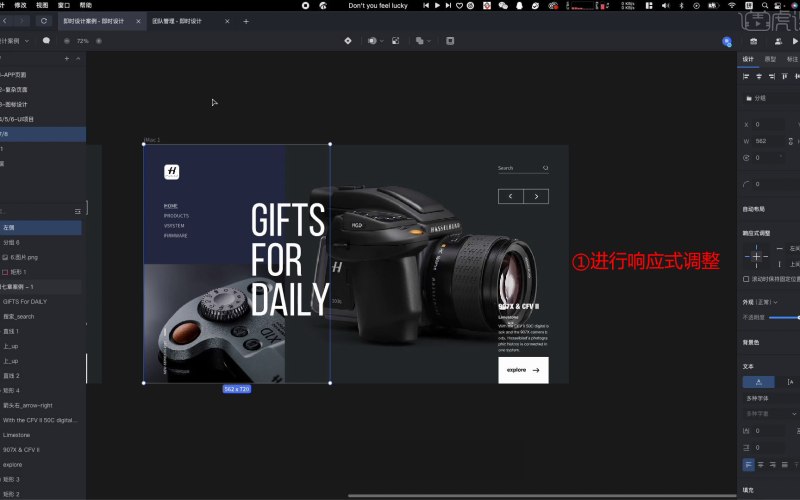Click the macOS screen recording icon in menu bar

pos(305,6)
